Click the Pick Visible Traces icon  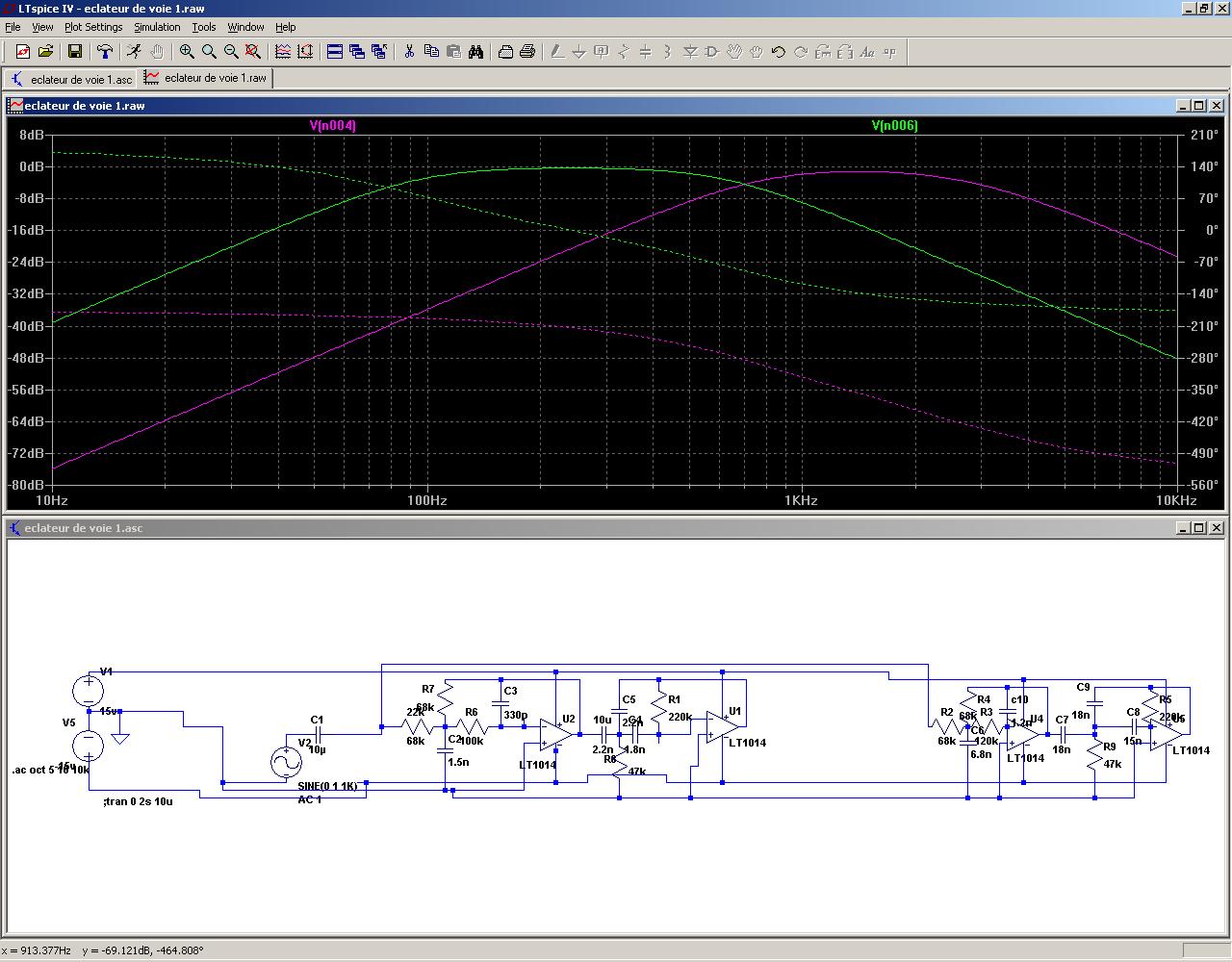[x=283, y=52]
